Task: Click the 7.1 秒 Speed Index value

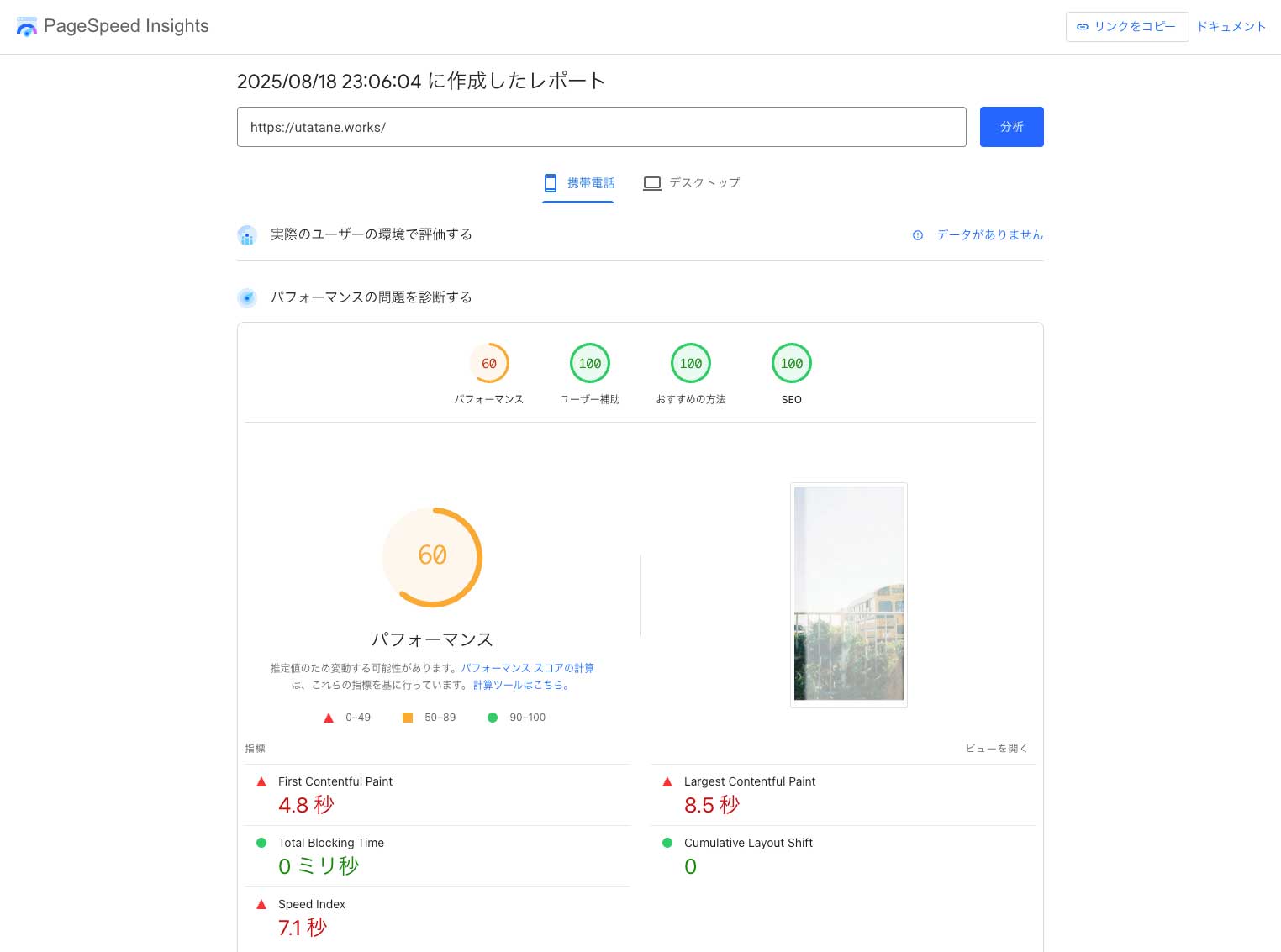Action: tap(303, 928)
